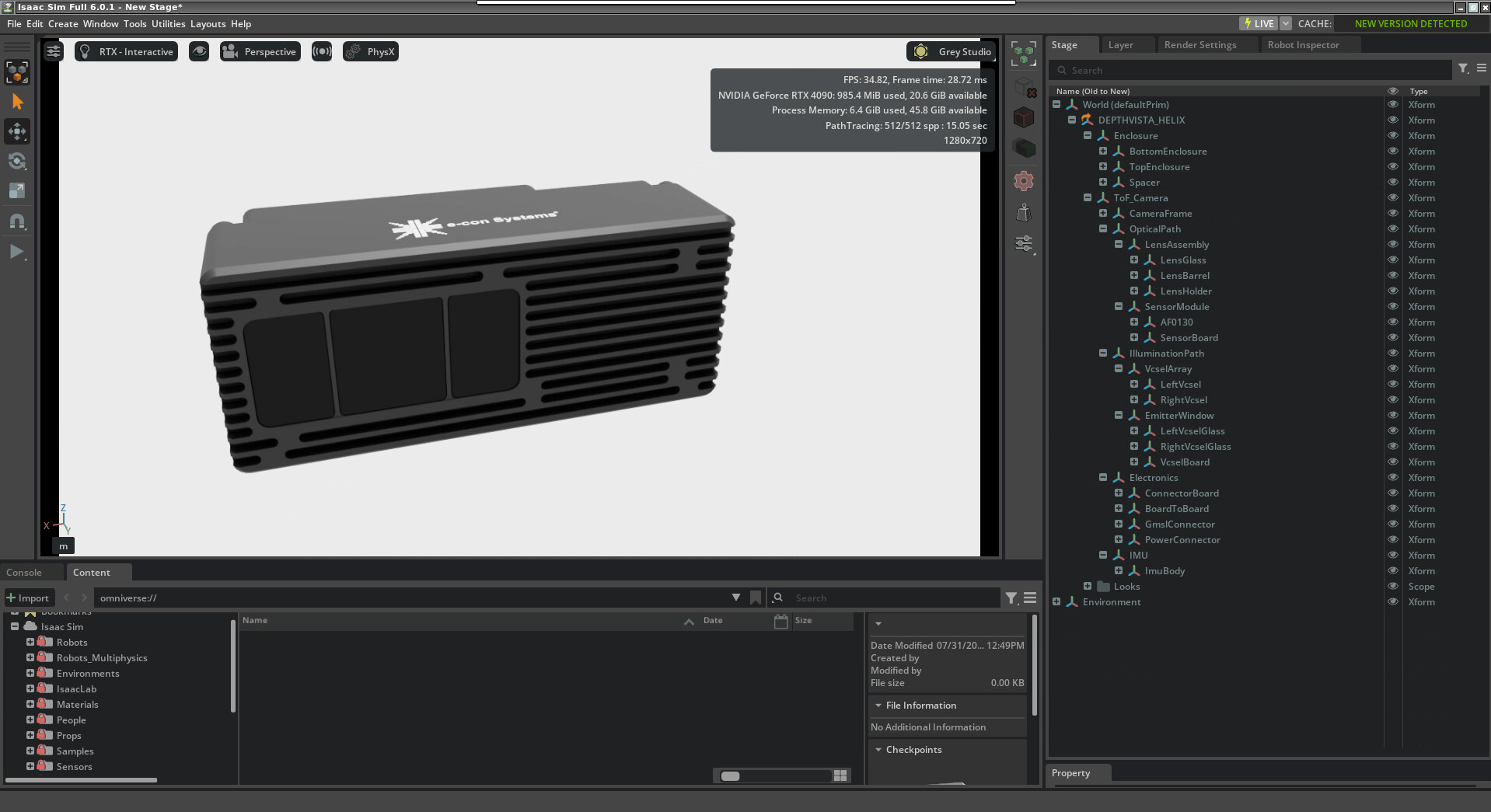Open the omniverse path dropdown arrow
This screenshot has width=1491, height=812.
736,598
